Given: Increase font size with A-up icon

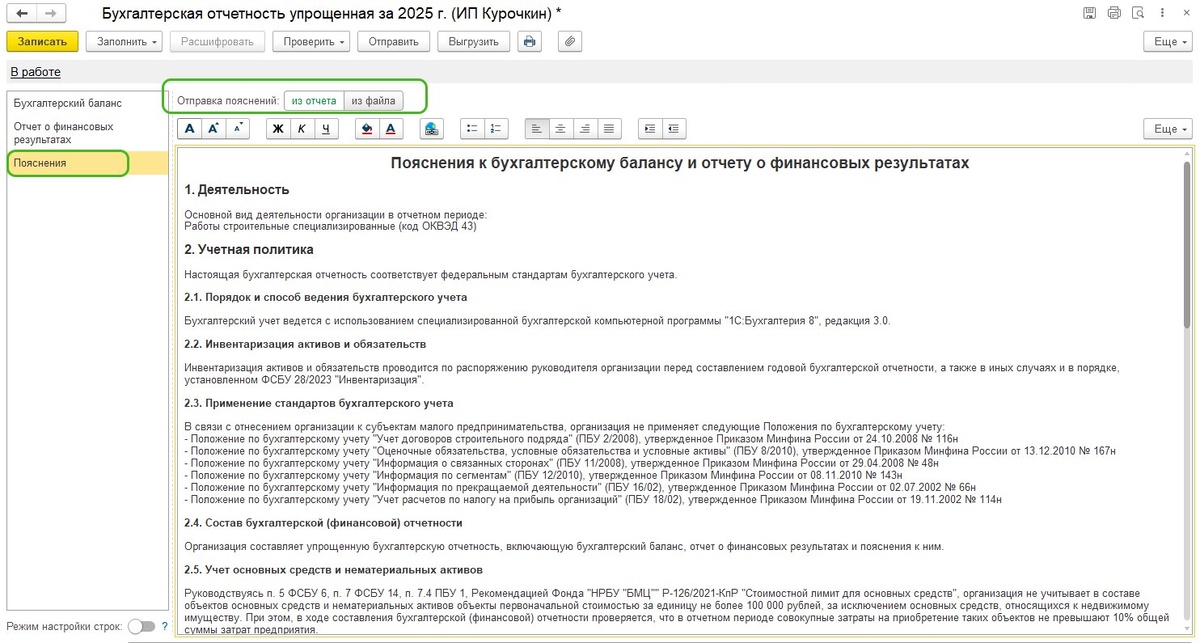Looking at the screenshot, I should coord(213,129).
